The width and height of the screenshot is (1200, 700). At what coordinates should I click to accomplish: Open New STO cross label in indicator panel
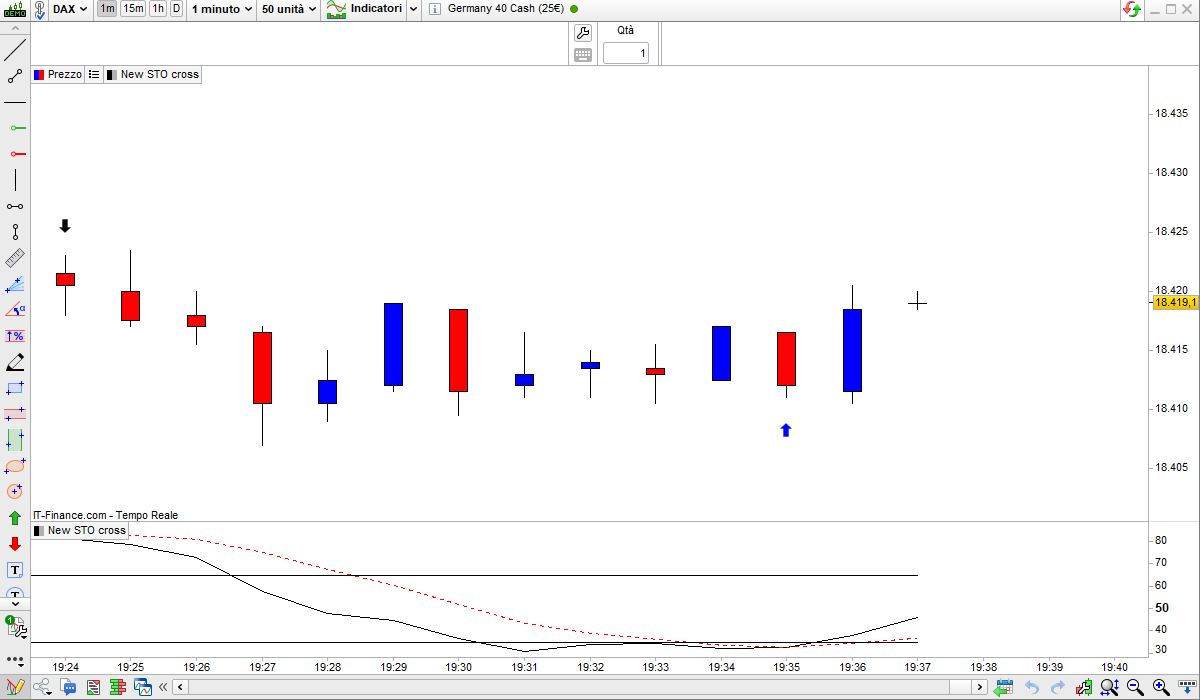point(80,530)
